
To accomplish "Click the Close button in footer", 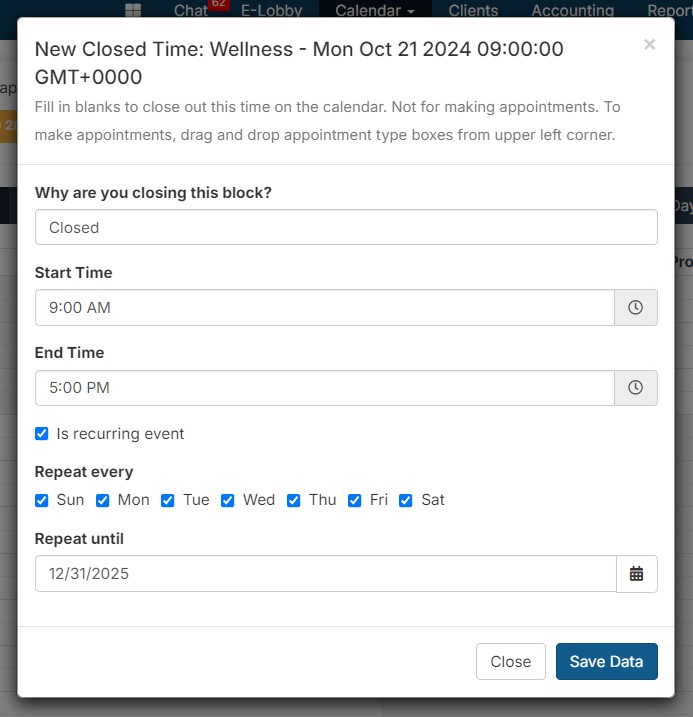I will [x=511, y=661].
